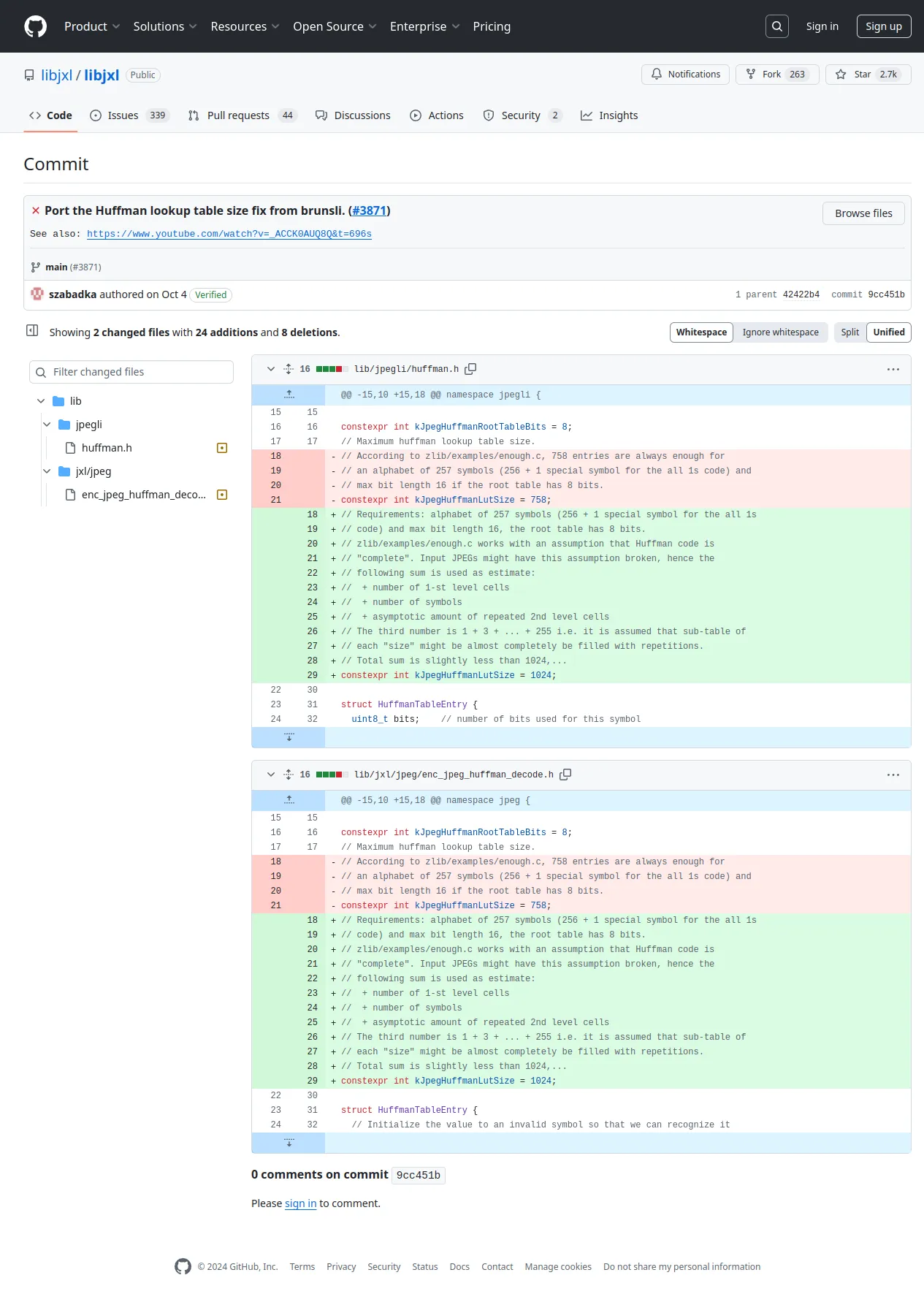Open the libjxl organization link
The width and height of the screenshot is (924, 1305).
56,75
